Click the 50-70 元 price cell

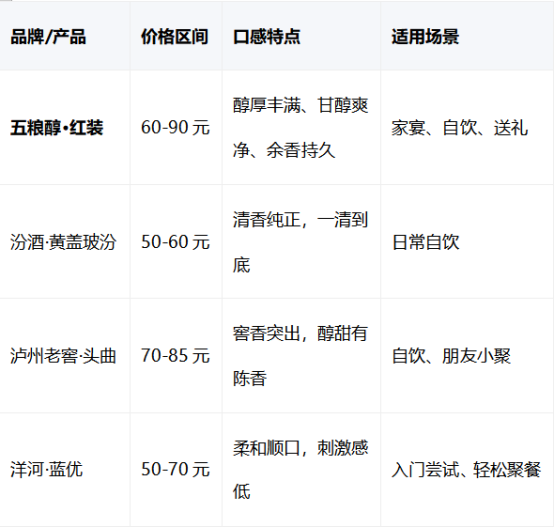(175, 469)
